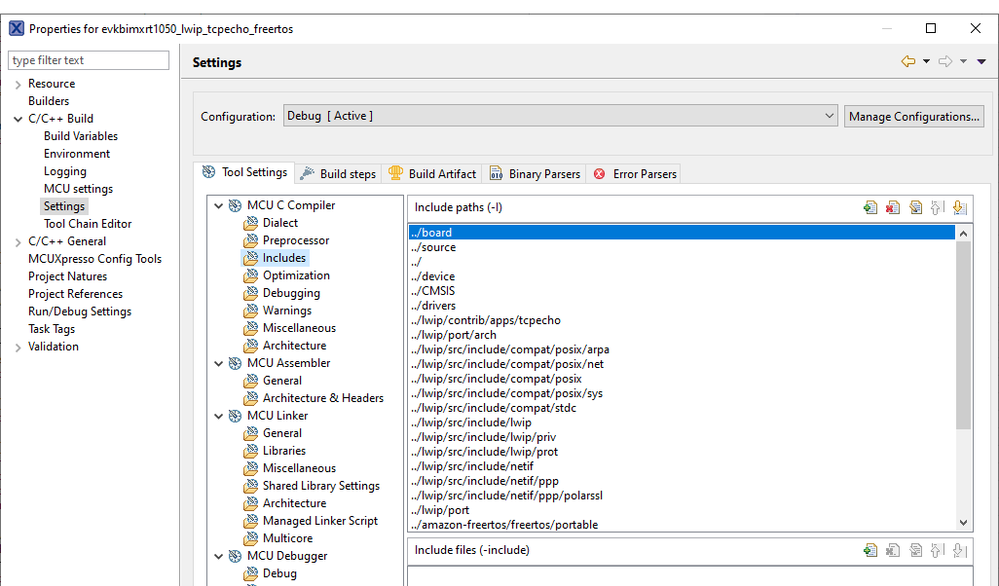
Task: Edit the selected include path
Action: pos(916,208)
